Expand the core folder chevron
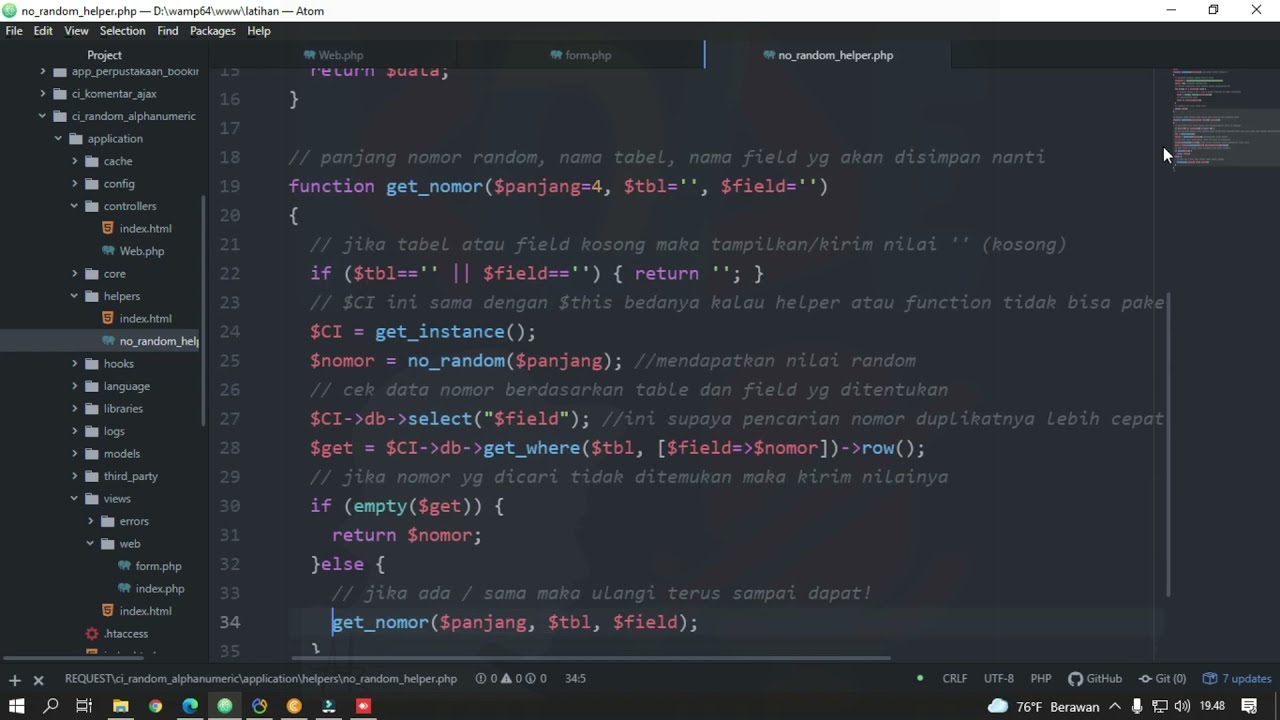The width and height of the screenshot is (1280, 720). [x=74, y=274]
